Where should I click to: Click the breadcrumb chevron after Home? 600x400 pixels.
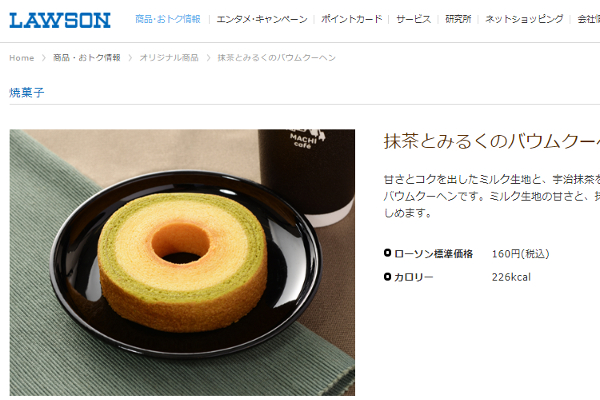pos(44,58)
